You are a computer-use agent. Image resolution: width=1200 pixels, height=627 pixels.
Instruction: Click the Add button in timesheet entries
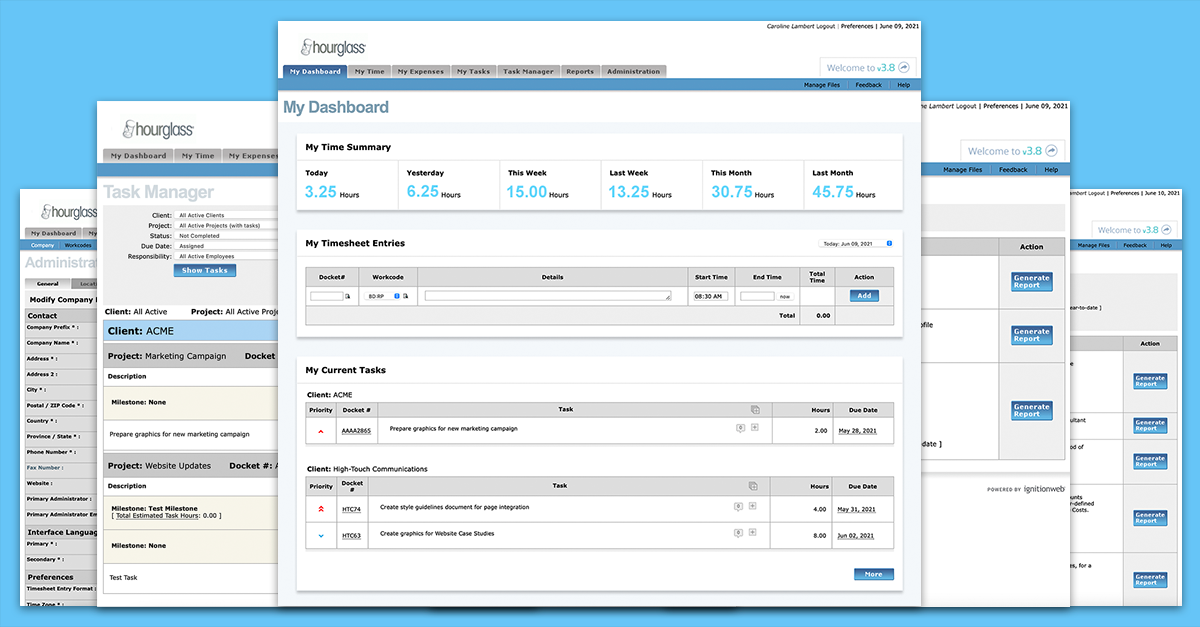pyautogui.click(x=864, y=296)
